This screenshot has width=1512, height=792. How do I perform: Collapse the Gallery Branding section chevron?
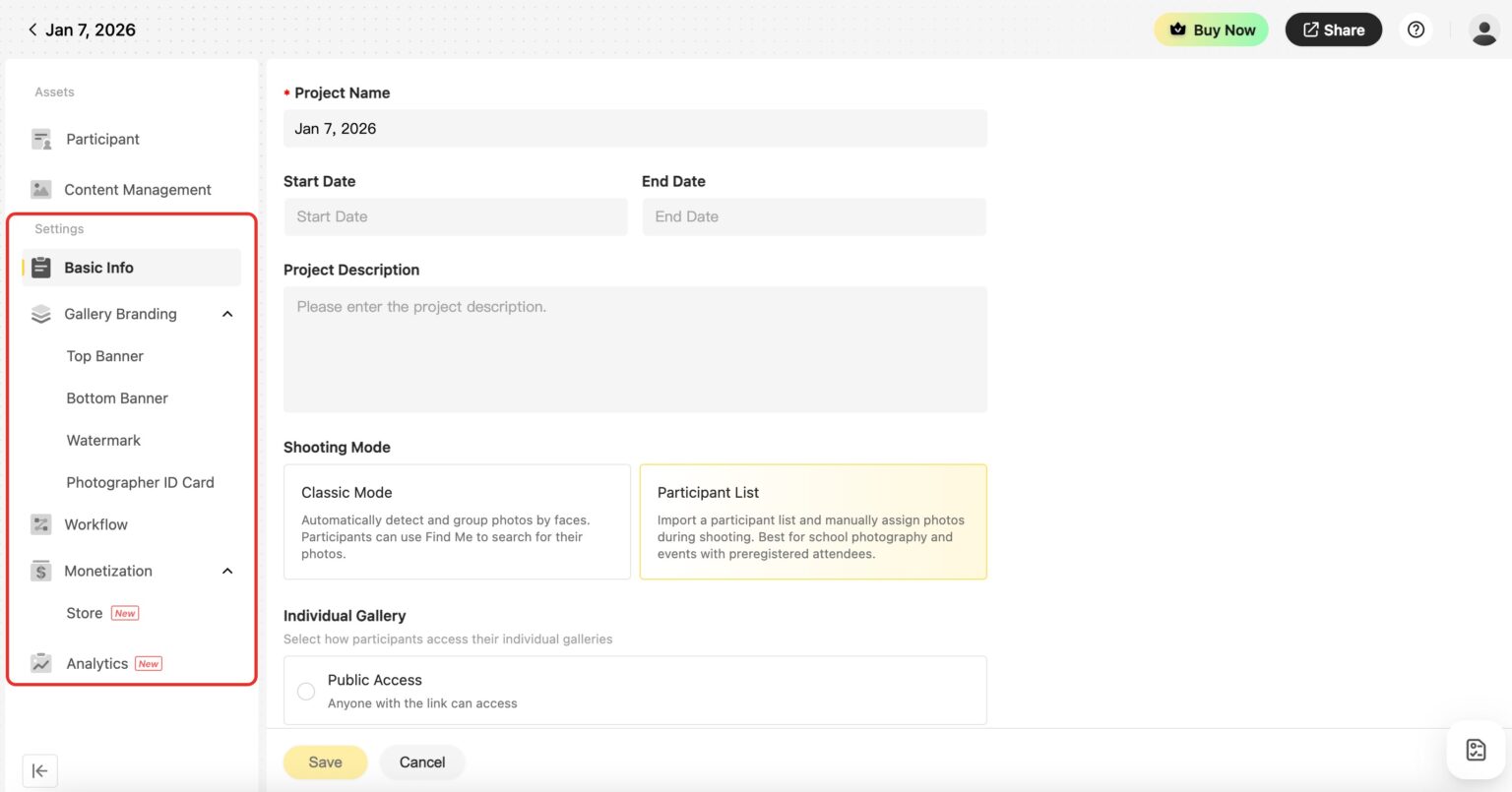pos(227,314)
